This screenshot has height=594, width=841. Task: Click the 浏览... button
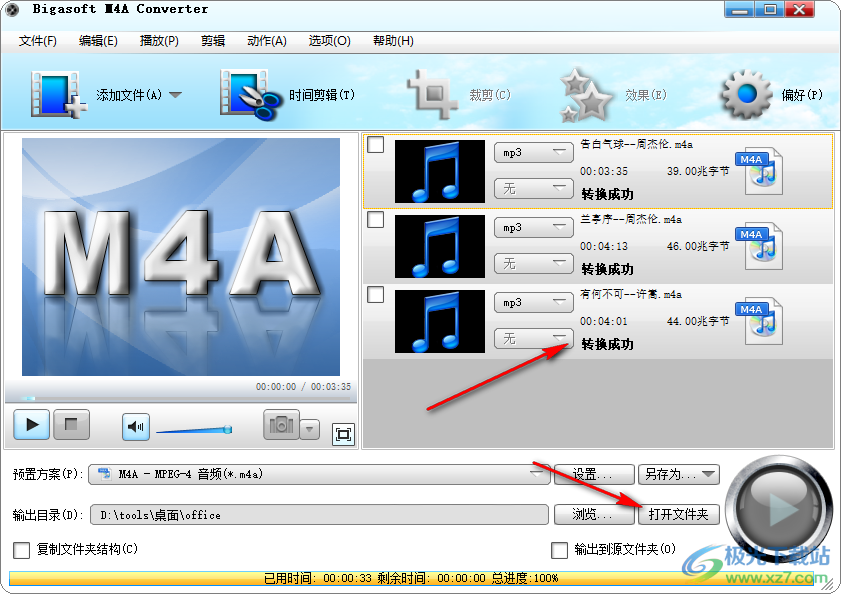click(x=594, y=515)
